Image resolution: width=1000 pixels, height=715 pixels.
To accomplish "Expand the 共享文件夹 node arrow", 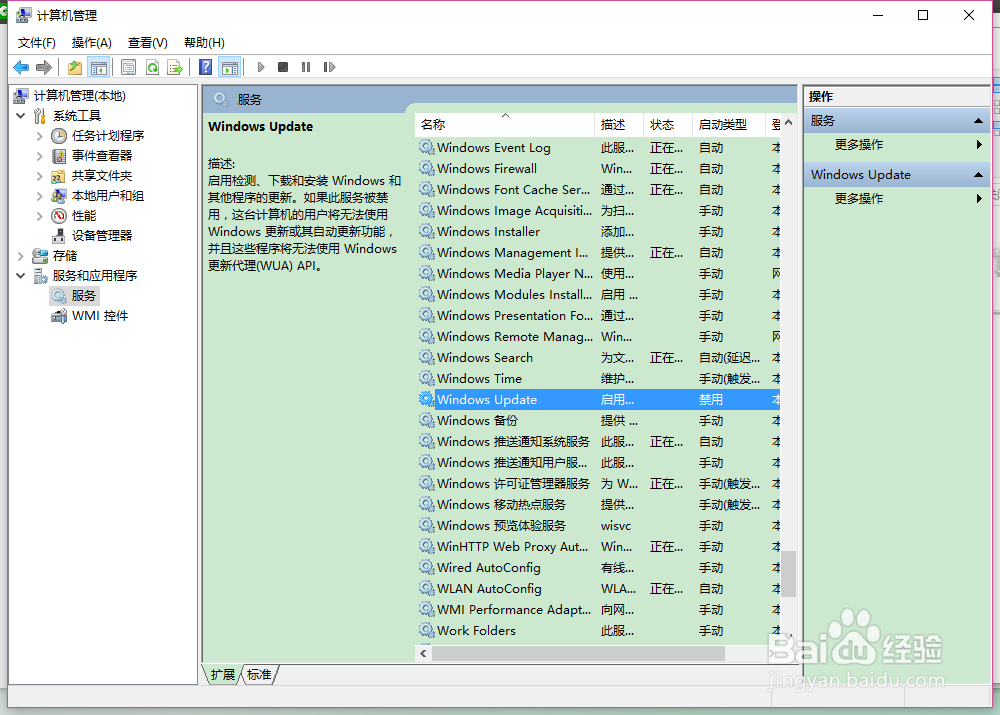I will pos(40,176).
